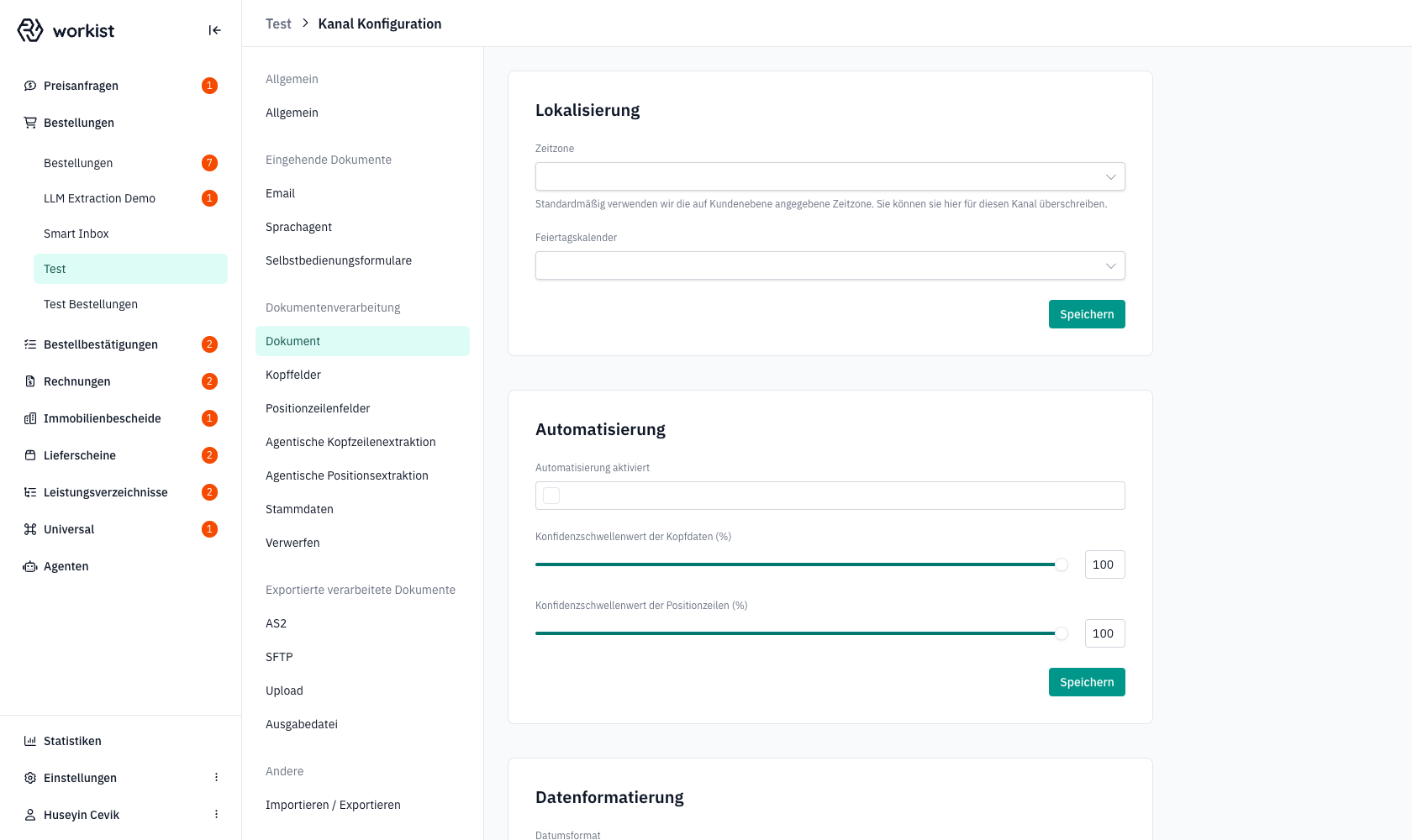Open Selbstbedienungsformulare settings
The width and height of the screenshot is (1412, 840).
[362, 260]
